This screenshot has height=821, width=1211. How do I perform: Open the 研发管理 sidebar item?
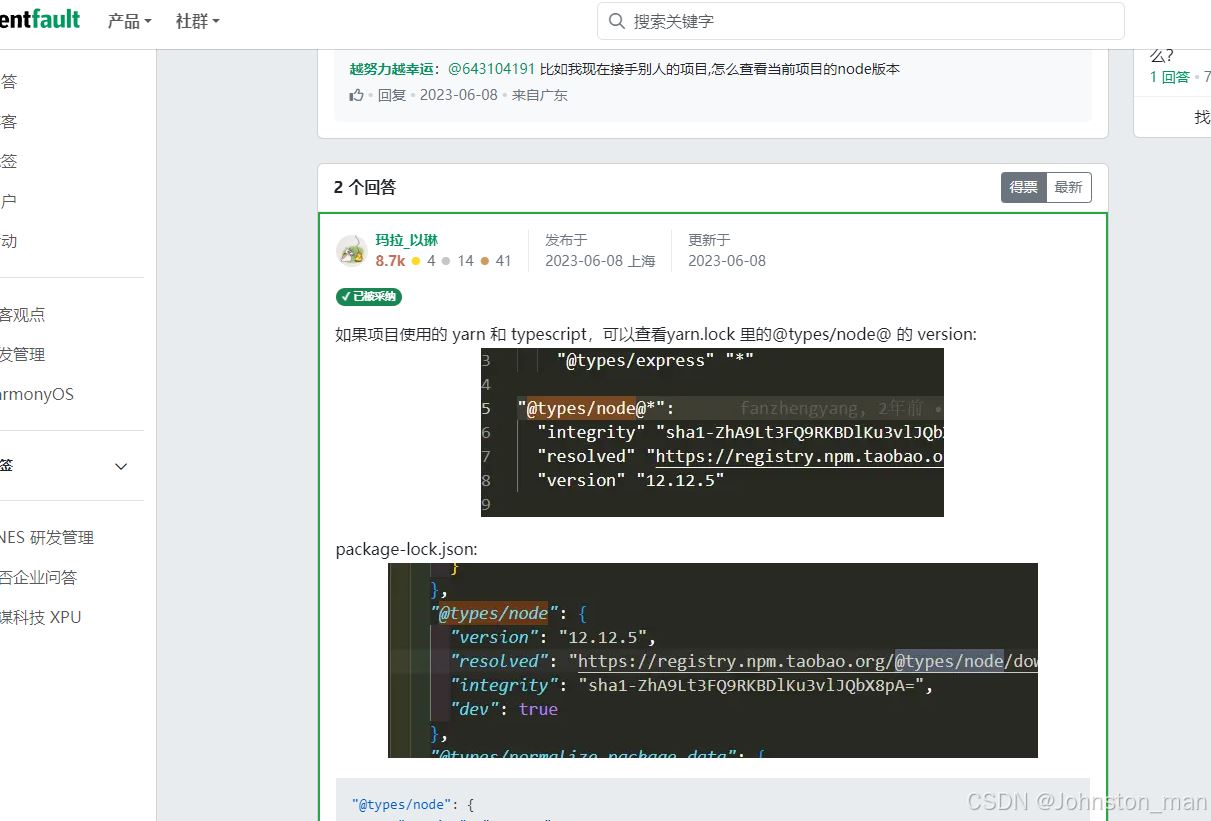pyautogui.click(x=22, y=354)
